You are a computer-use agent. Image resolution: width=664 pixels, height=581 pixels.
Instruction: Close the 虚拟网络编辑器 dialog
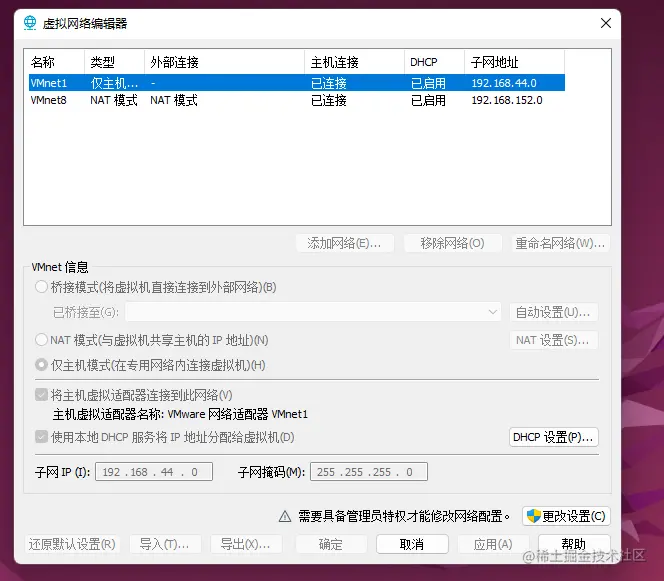tap(606, 23)
